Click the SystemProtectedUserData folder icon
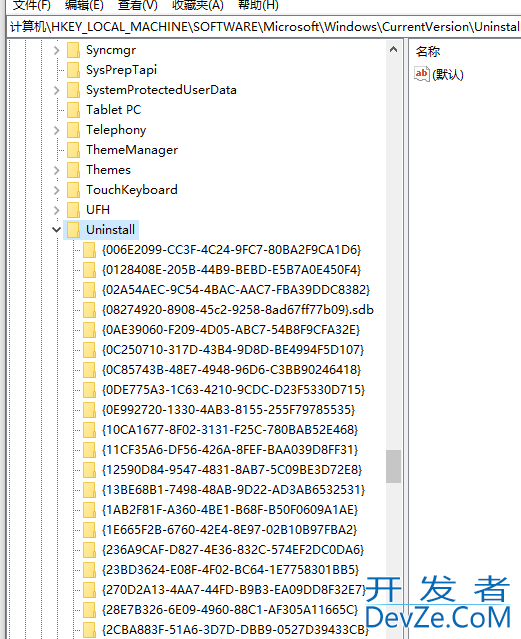This screenshot has height=639, width=521. [x=73, y=90]
